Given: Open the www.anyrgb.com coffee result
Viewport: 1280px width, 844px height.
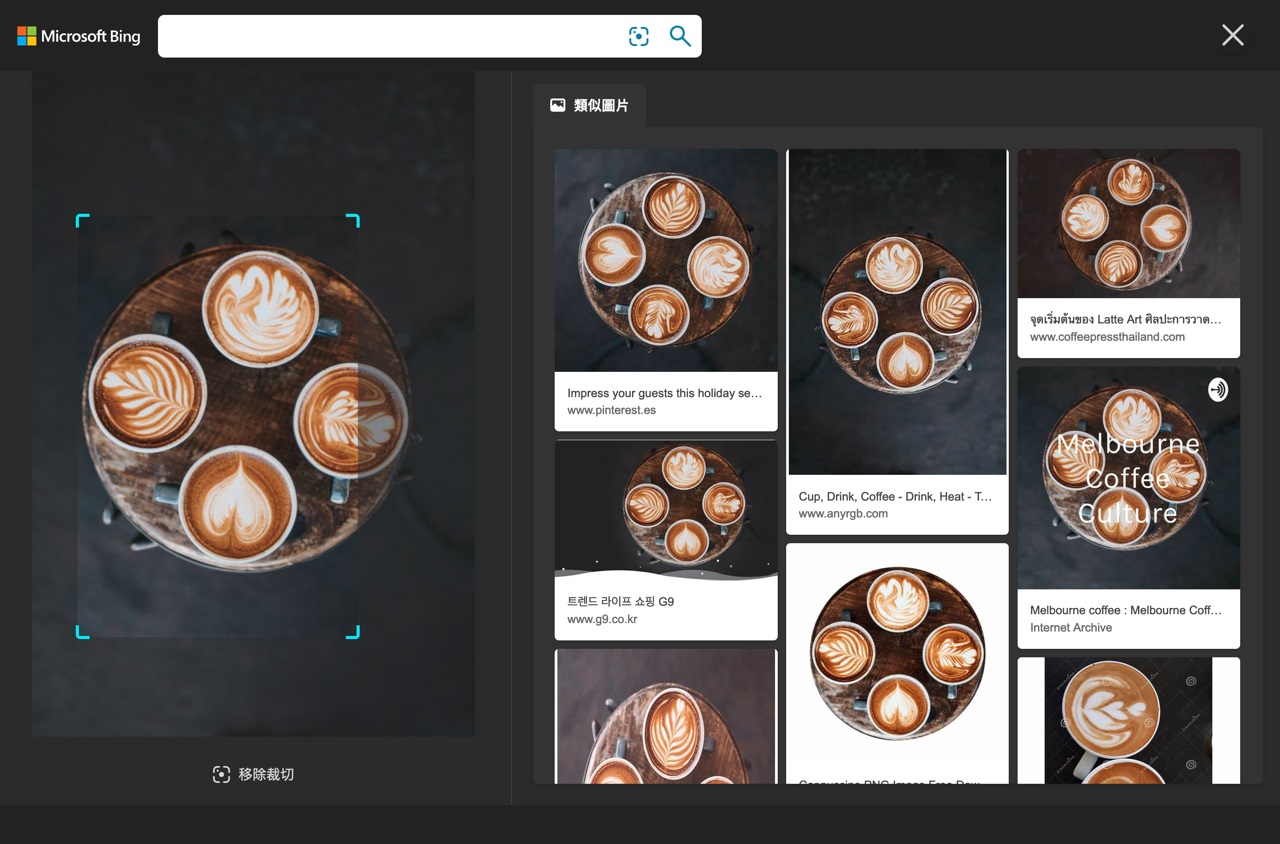Looking at the screenshot, I should coord(843,513).
